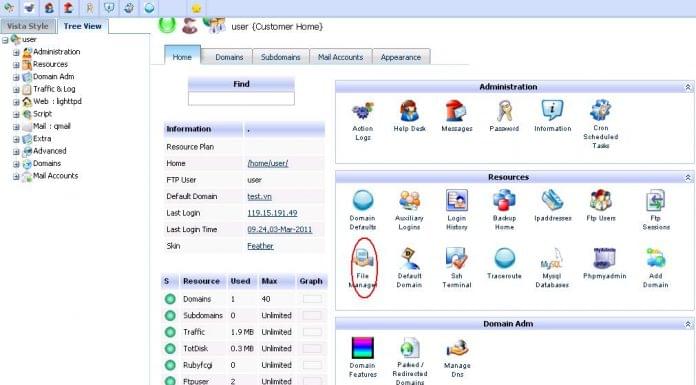
Task: Open Manage Dns icon
Action: click(457, 349)
